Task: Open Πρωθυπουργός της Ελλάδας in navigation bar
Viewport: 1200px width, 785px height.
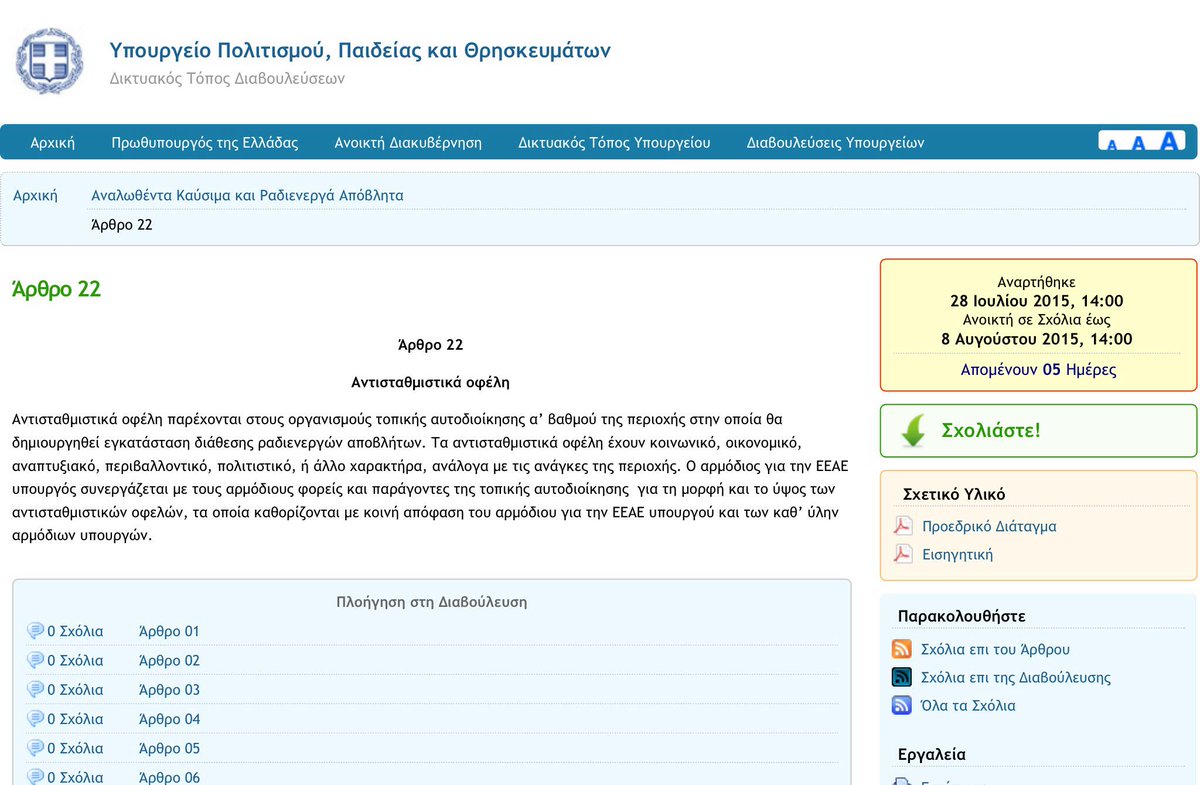Action: click(205, 142)
